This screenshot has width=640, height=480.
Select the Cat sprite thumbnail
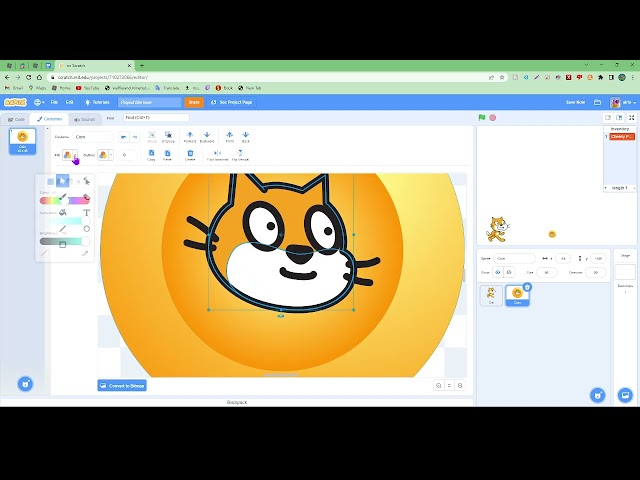point(491,296)
